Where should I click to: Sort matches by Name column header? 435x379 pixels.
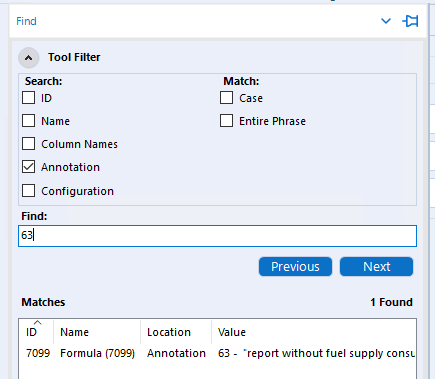(x=74, y=332)
